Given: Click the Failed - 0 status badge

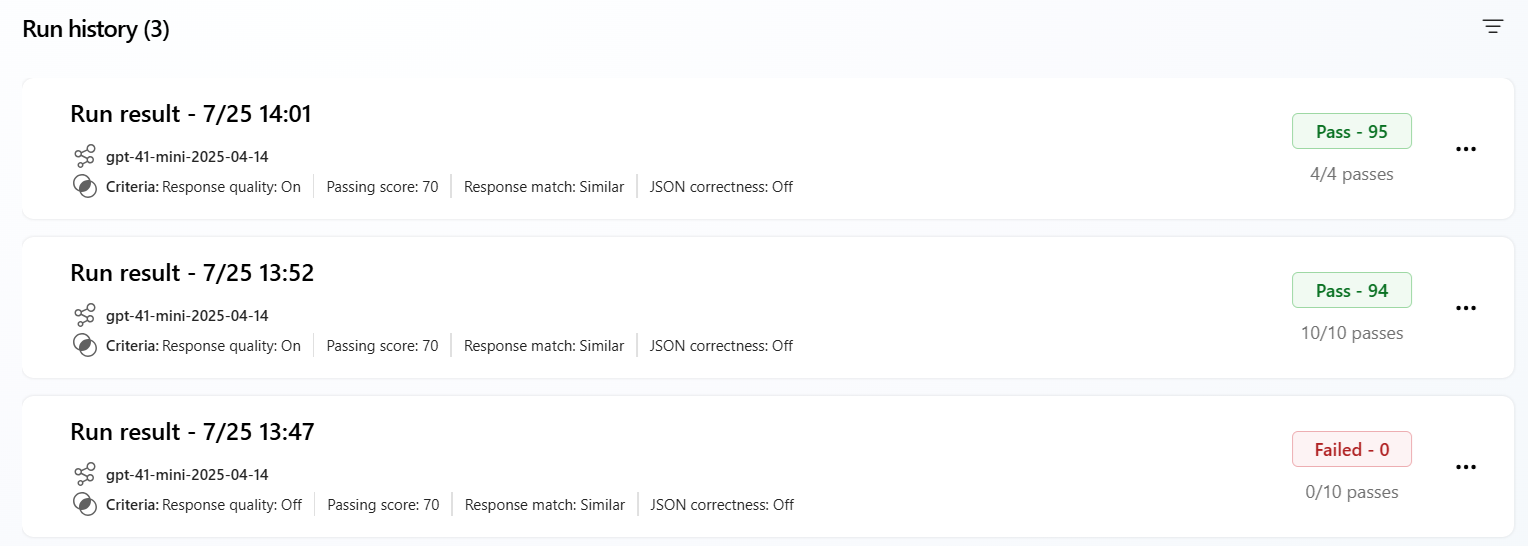Looking at the screenshot, I should (x=1351, y=449).
